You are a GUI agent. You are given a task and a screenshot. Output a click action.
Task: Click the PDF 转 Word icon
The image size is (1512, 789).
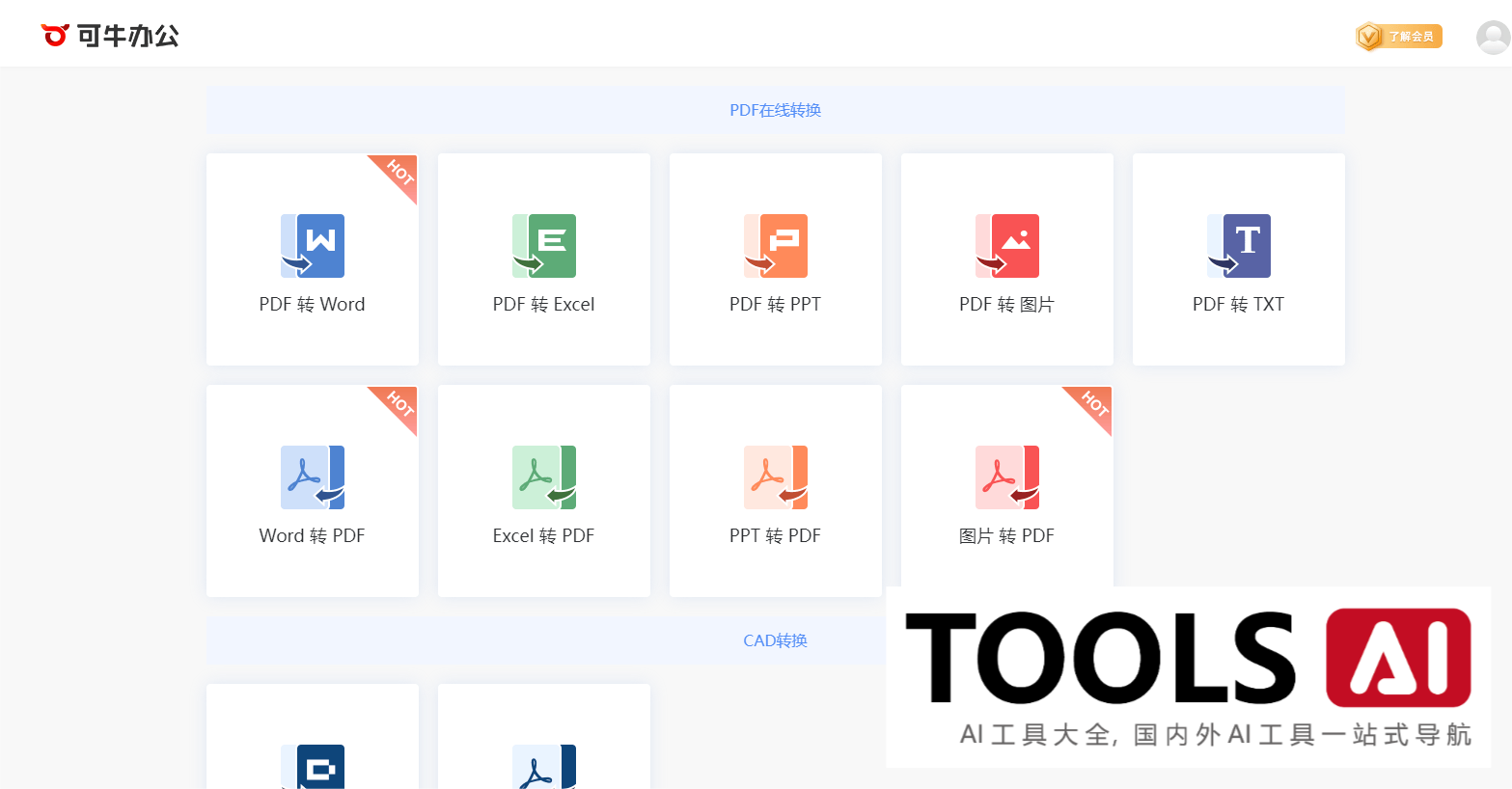[x=313, y=246]
